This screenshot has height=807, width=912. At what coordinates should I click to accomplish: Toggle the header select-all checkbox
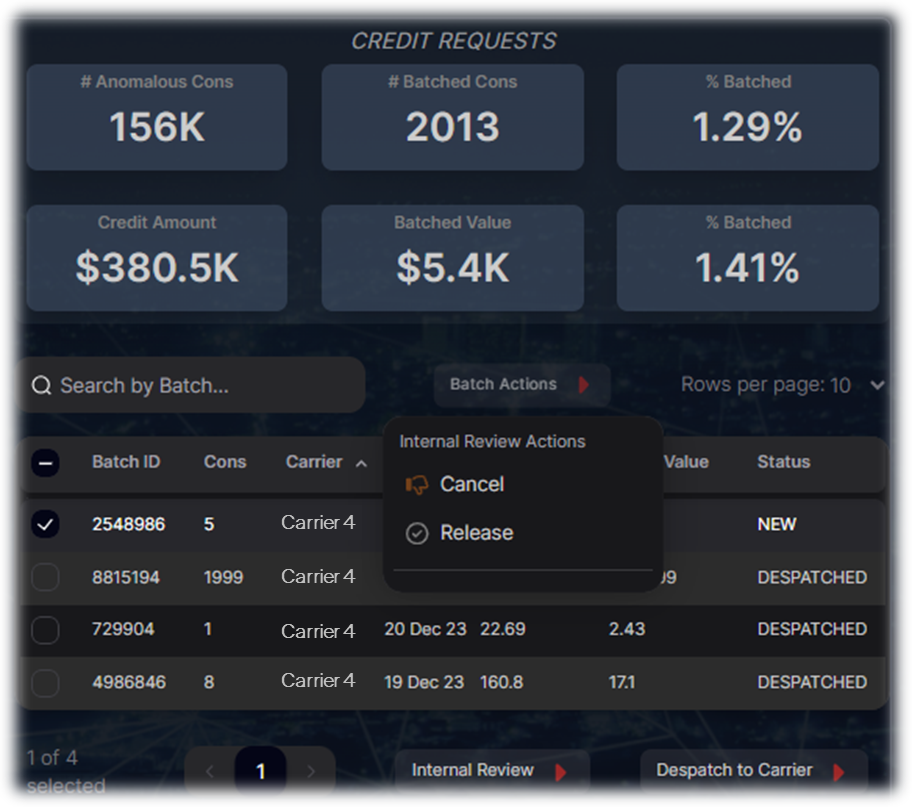click(x=46, y=463)
